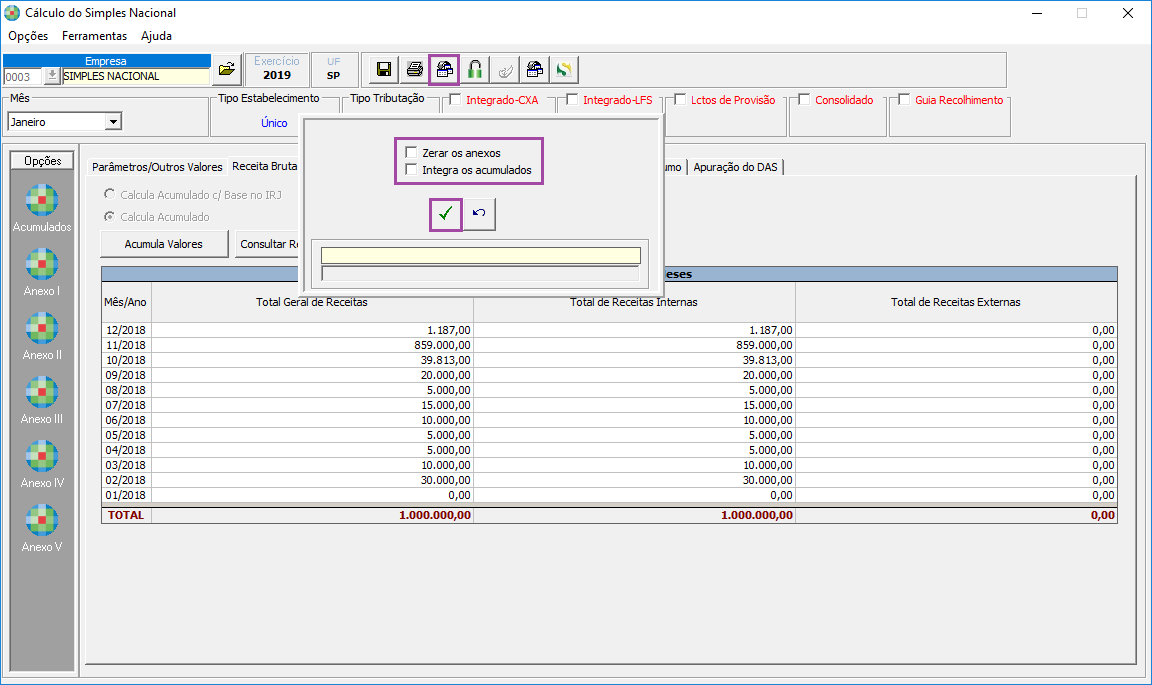This screenshot has width=1152, height=685.
Task: Switch to the Receita Bruta tab
Action: tap(264, 167)
